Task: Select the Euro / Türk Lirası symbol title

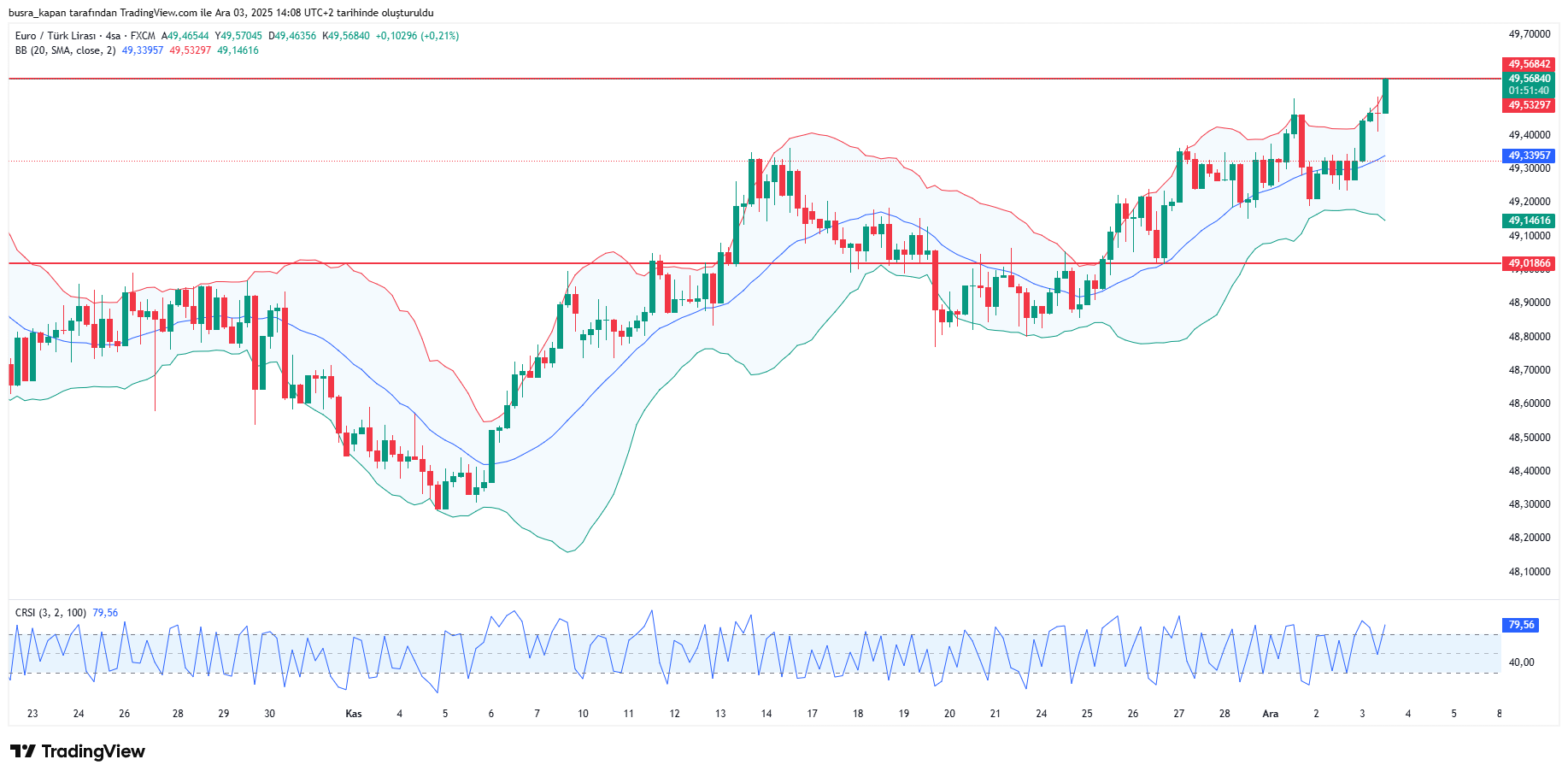Action: 55,36
